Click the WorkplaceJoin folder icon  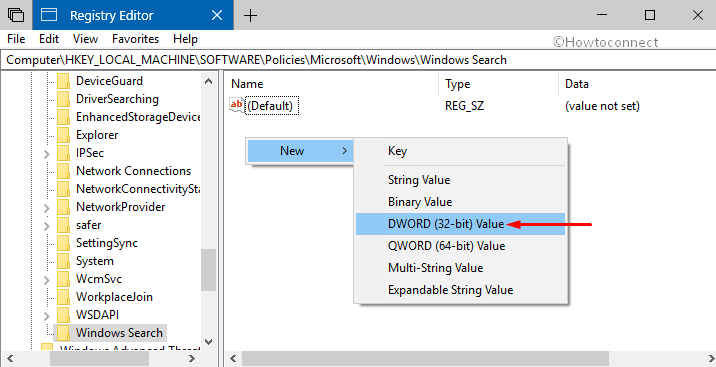coord(63,297)
